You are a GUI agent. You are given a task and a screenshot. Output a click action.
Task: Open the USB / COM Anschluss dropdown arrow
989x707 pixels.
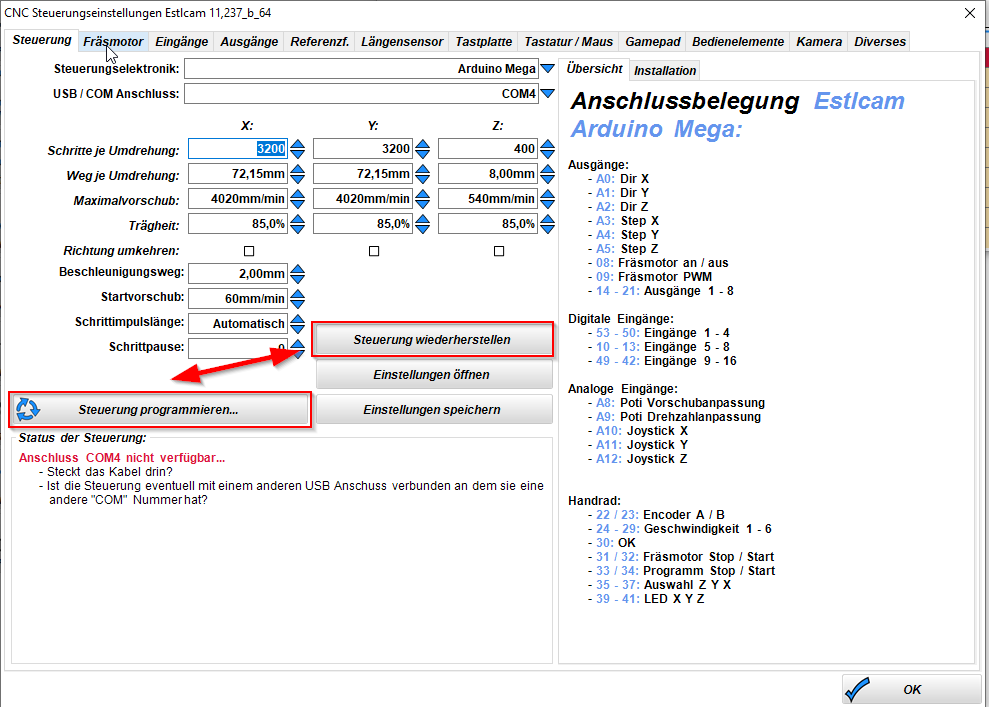pyautogui.click(x=547, y=93)
